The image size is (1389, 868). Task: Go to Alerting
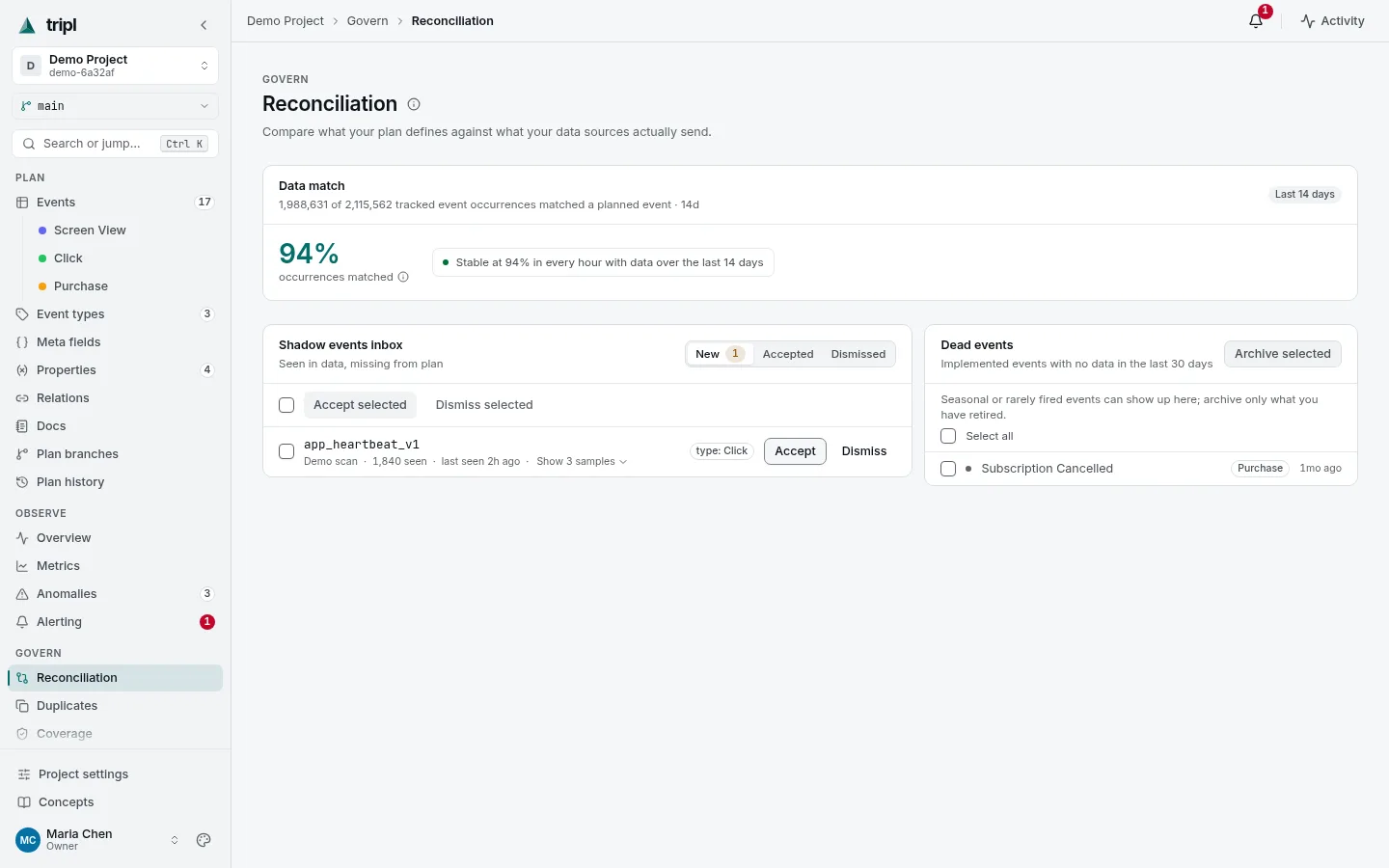(116, 622)
